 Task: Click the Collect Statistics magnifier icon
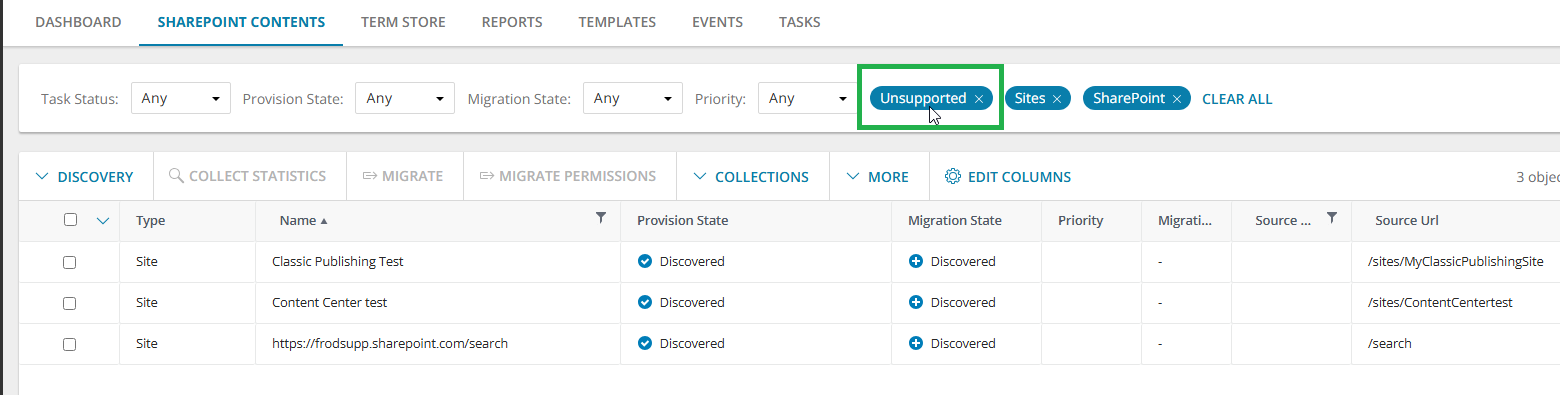pos(176,176)
